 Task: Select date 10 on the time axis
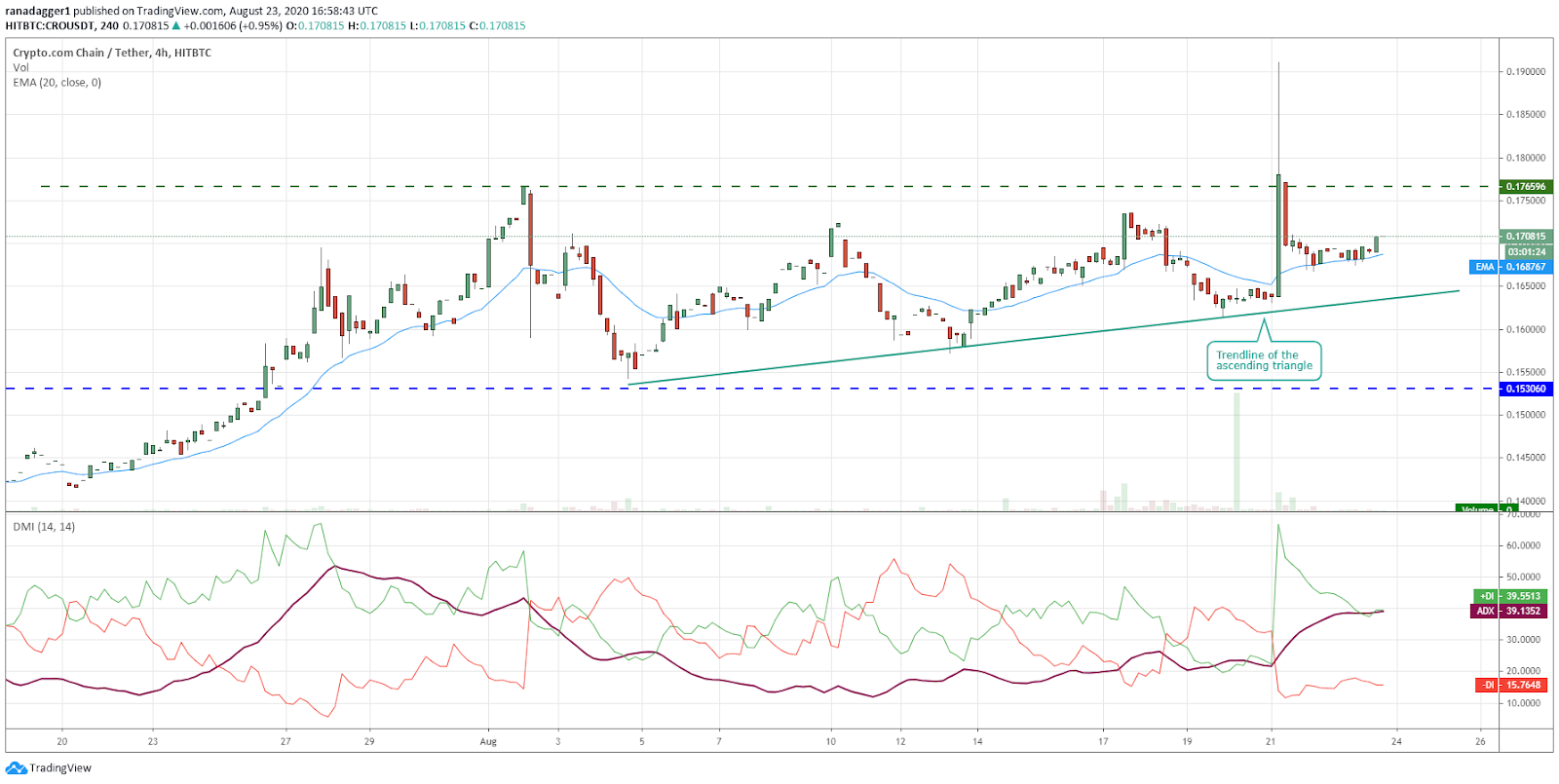coord(830,742)
